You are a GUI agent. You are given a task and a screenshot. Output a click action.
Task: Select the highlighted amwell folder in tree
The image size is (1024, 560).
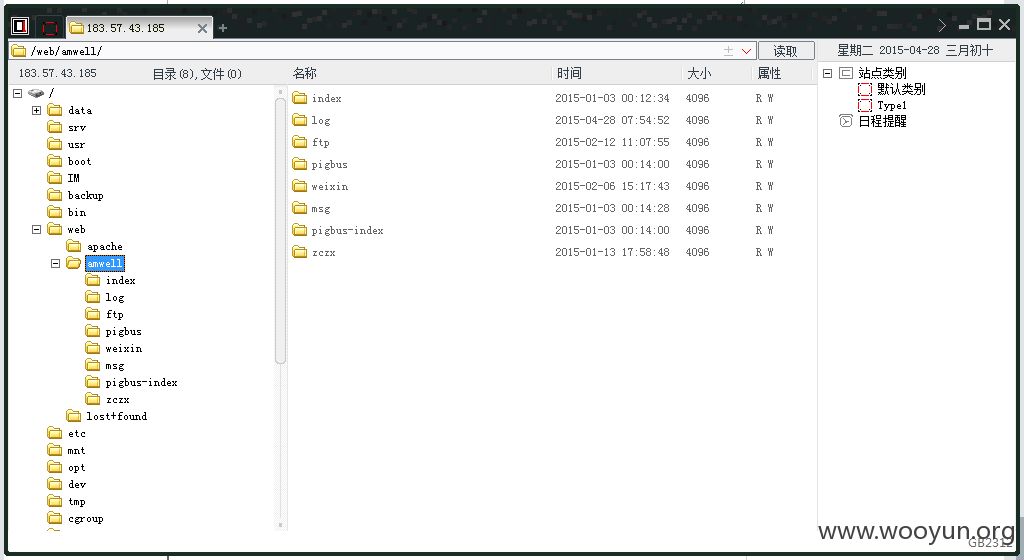pyautogui.click(x=104, y=263)
